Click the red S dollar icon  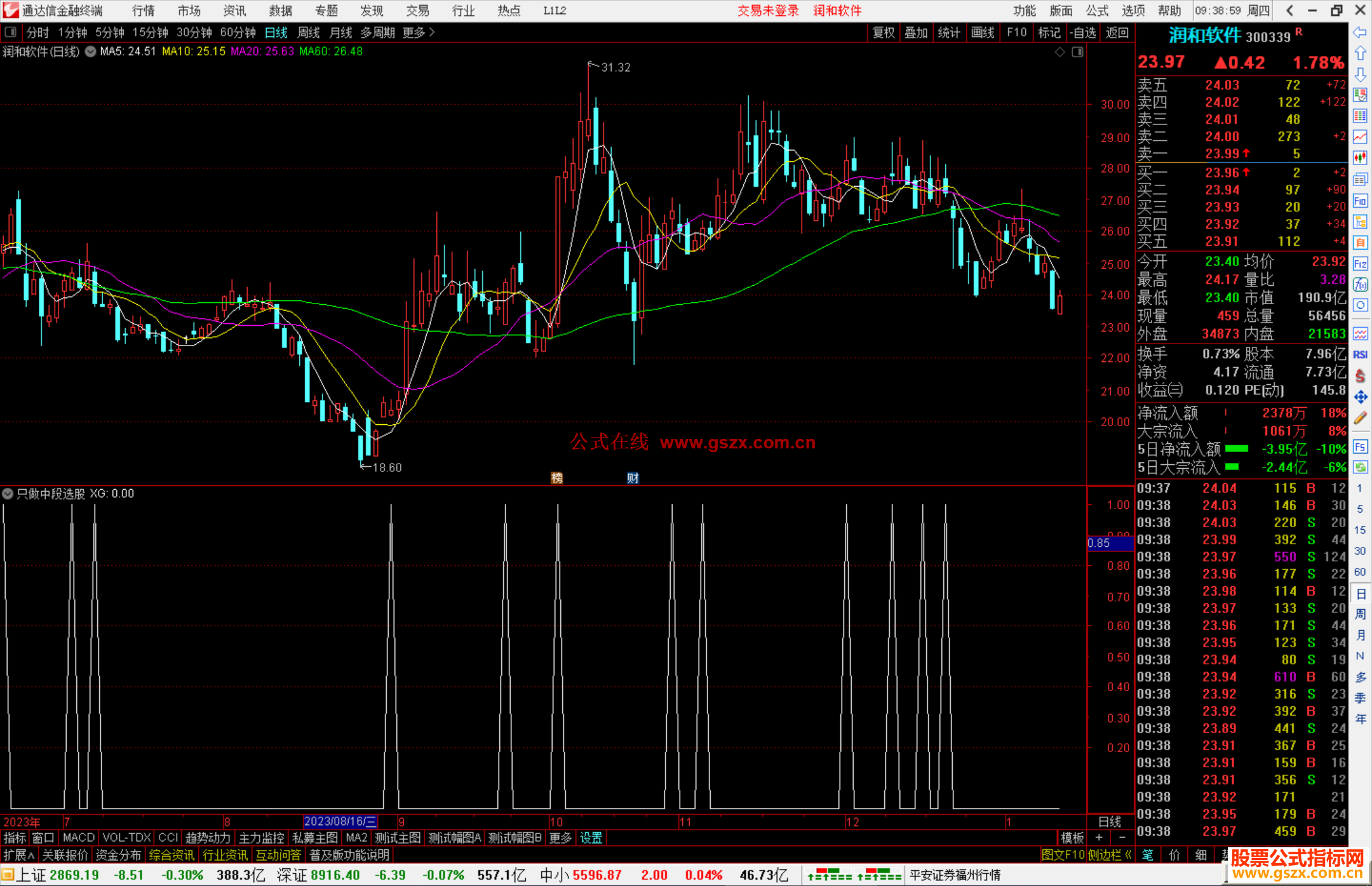tap(1360, 376)
